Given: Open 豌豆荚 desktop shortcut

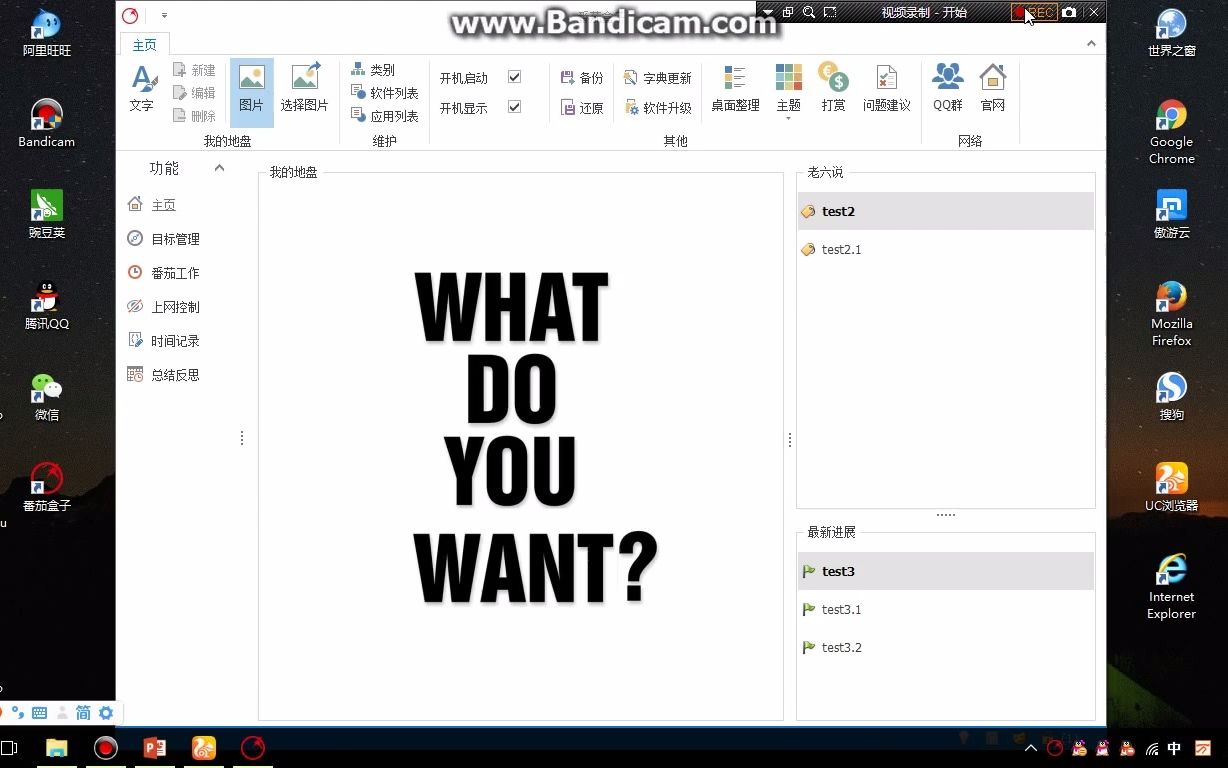Looking at the screenshot, I should click(46, 214).
